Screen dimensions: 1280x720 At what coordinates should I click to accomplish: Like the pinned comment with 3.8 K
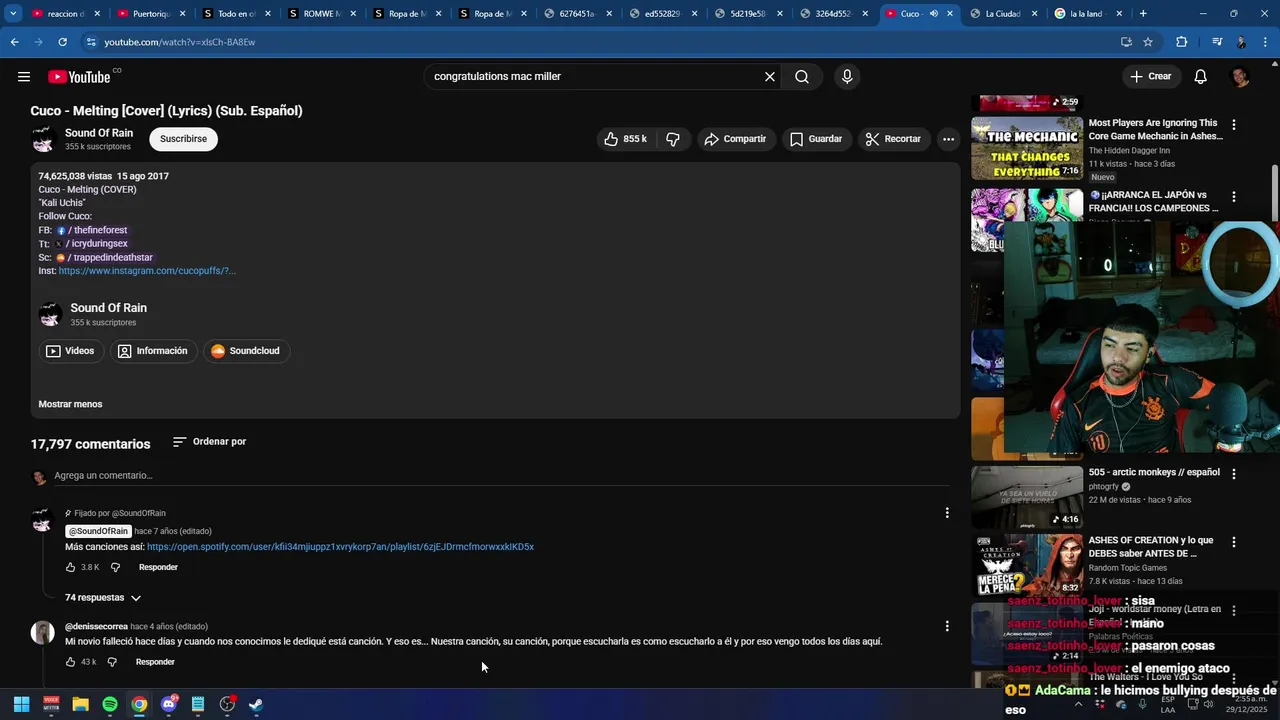click(71, 568)
